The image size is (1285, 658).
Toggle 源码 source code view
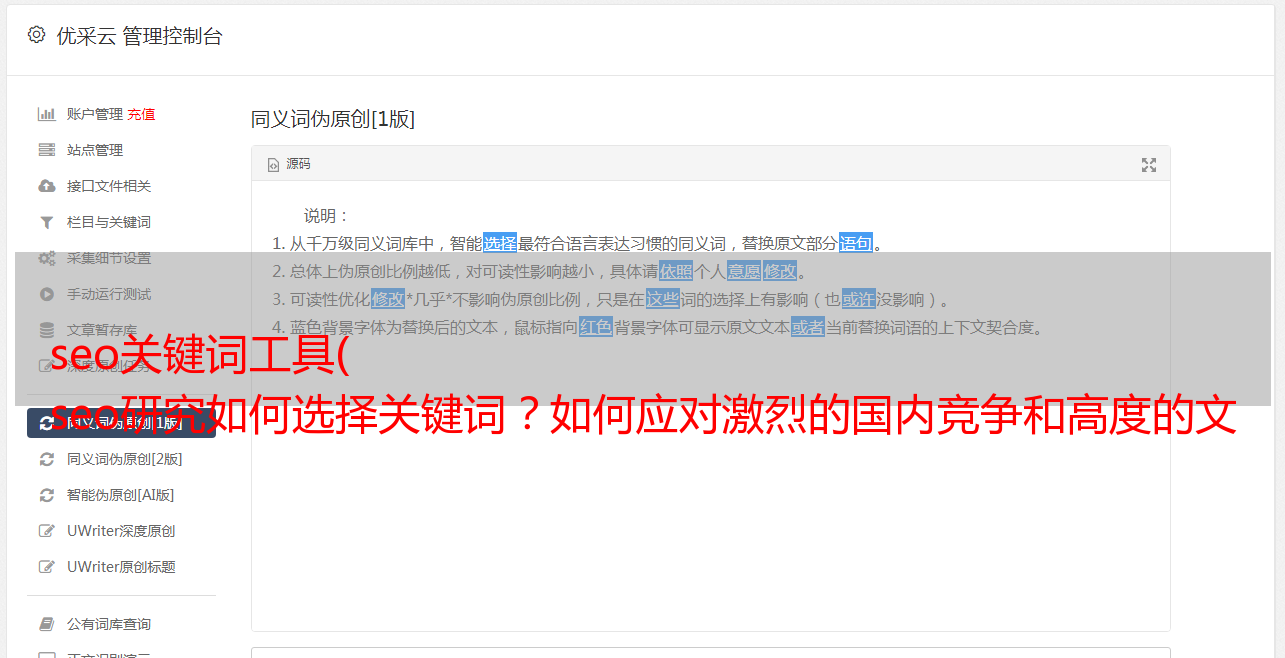point(289,164)
